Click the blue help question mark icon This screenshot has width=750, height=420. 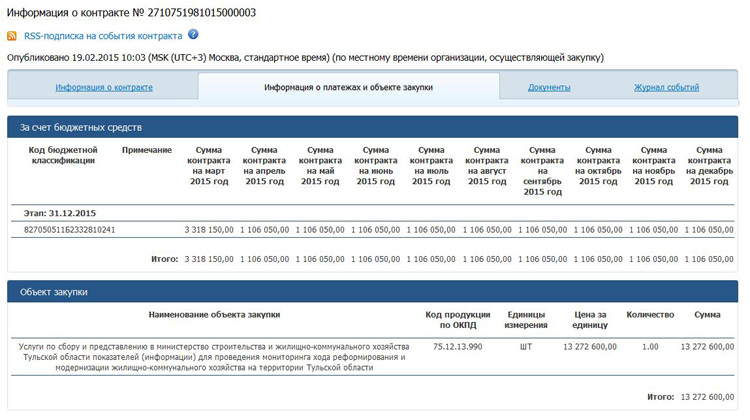pos(193,35)
